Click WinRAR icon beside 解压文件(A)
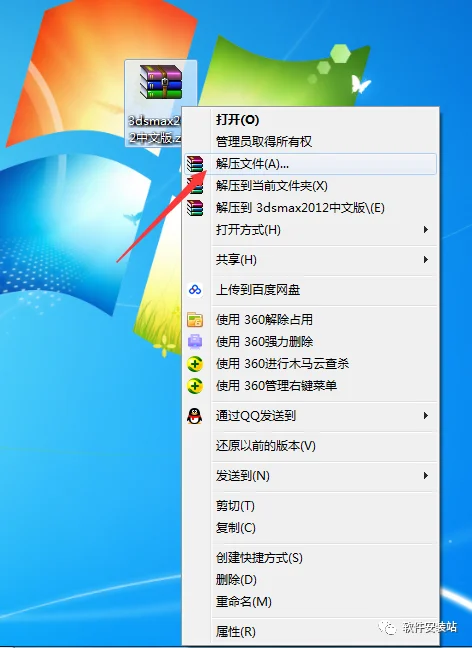Image resolution: width=472 pixels, height=648 pixels. 195,164
